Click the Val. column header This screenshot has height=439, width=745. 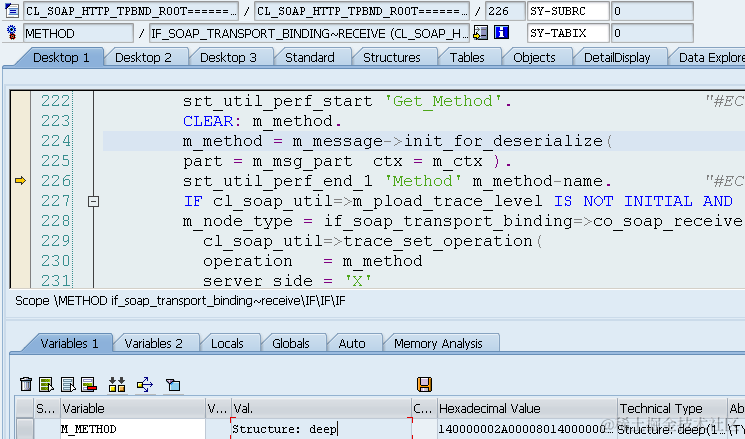pyautogui.click(x=321, y=408)
